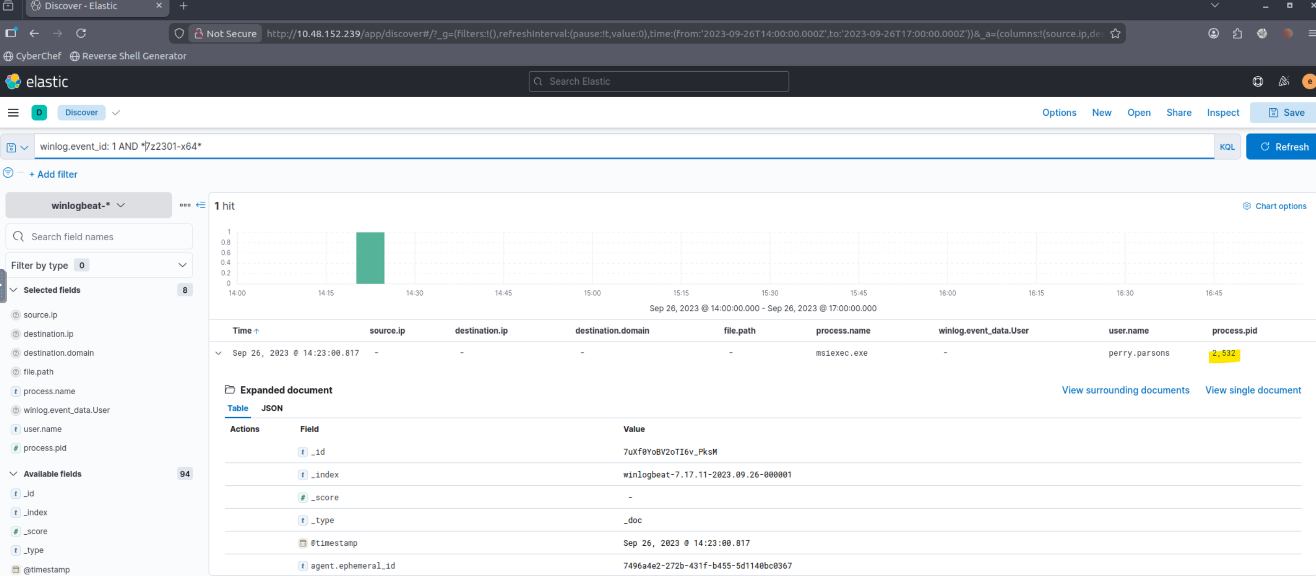Viewport: 1316px width, 576px height.
Task: Collapse the Selected fields section
Action: click(13, 290)
